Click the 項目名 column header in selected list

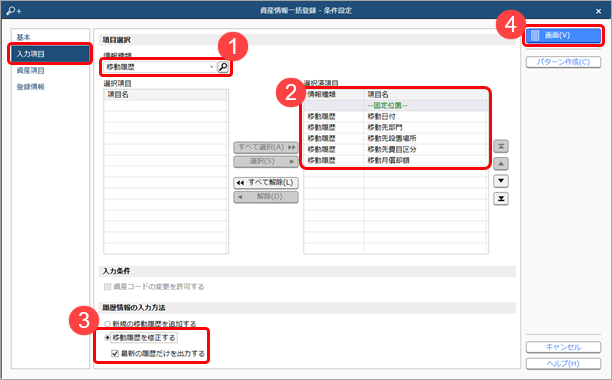pyautogui.click(x=425, y=94)
